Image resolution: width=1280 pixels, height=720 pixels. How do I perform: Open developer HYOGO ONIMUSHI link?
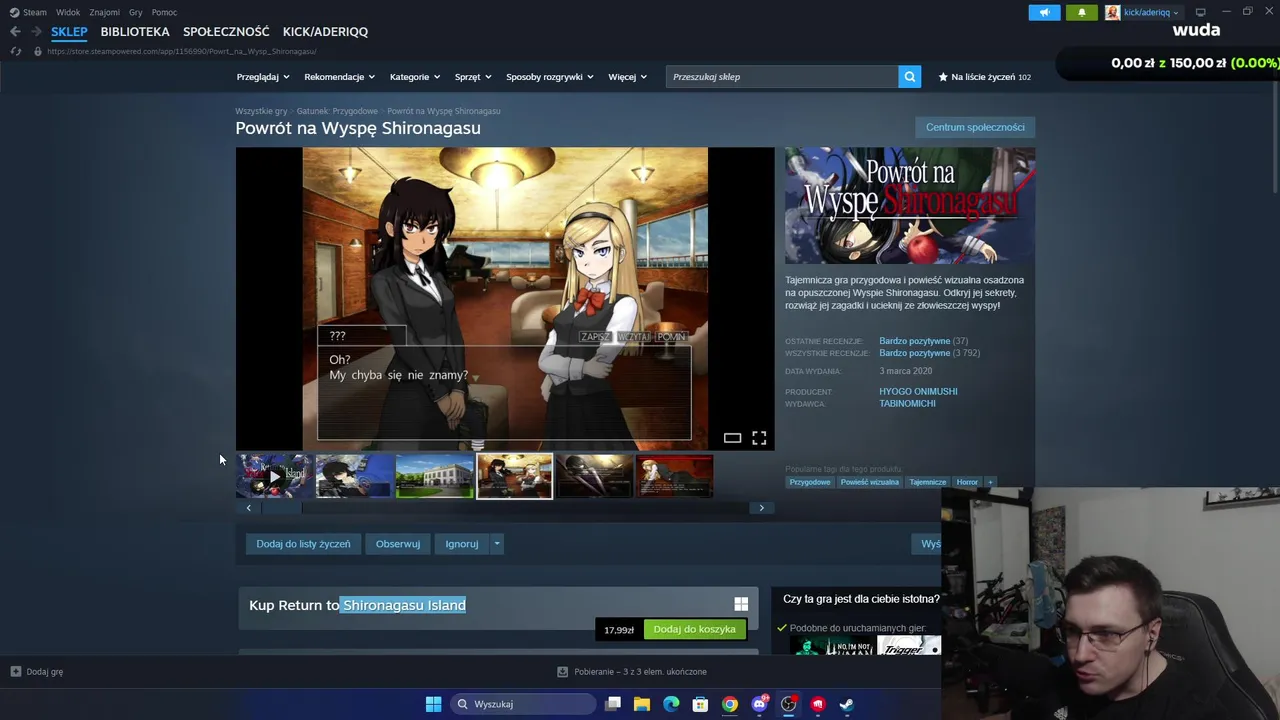(918, 392)
